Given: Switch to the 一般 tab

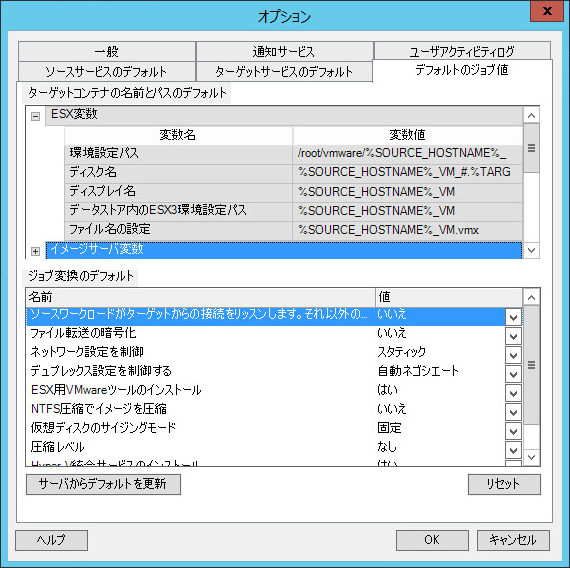Looking at the screenshot, I should (107, 52).
